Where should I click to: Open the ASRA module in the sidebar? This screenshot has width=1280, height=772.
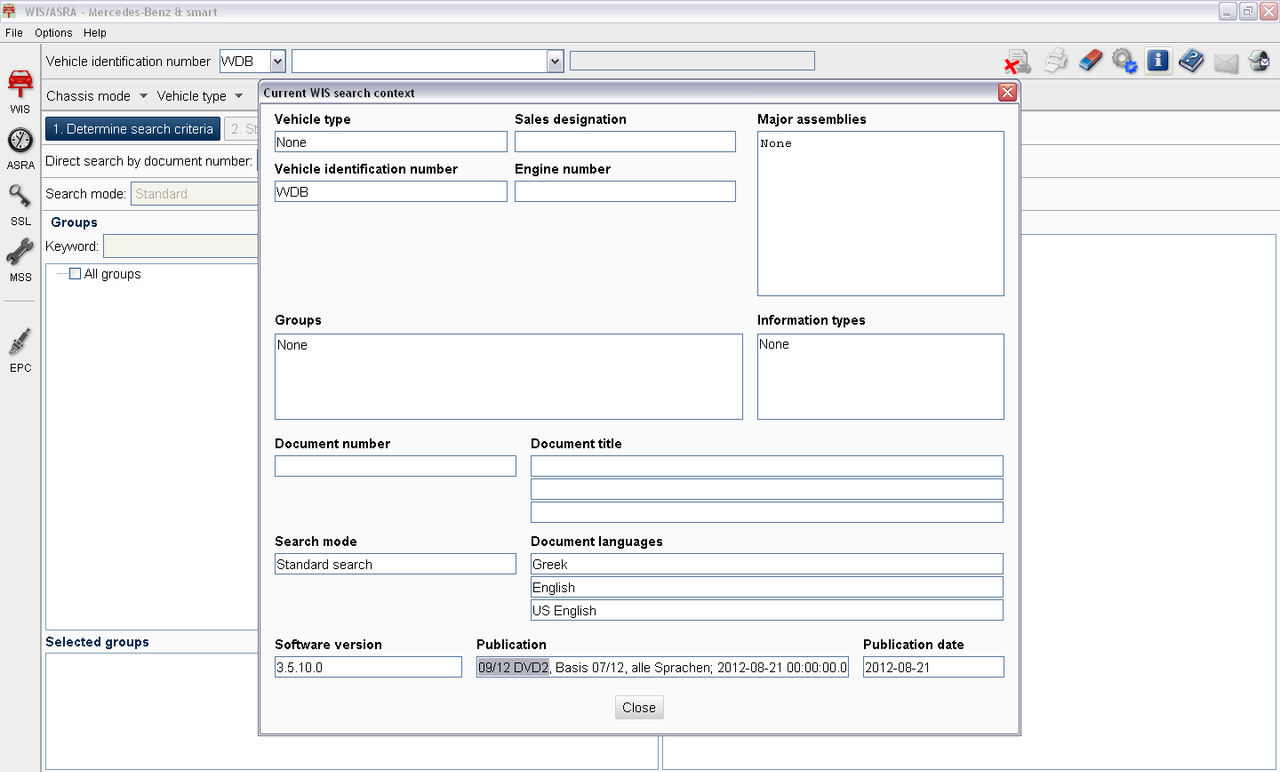(x=20, y=148)
